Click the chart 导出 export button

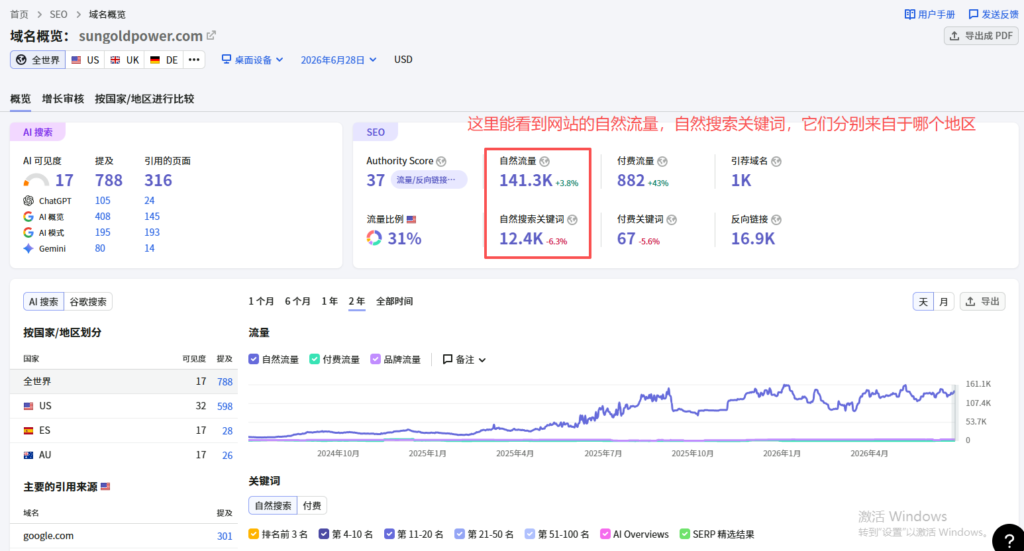983,302
